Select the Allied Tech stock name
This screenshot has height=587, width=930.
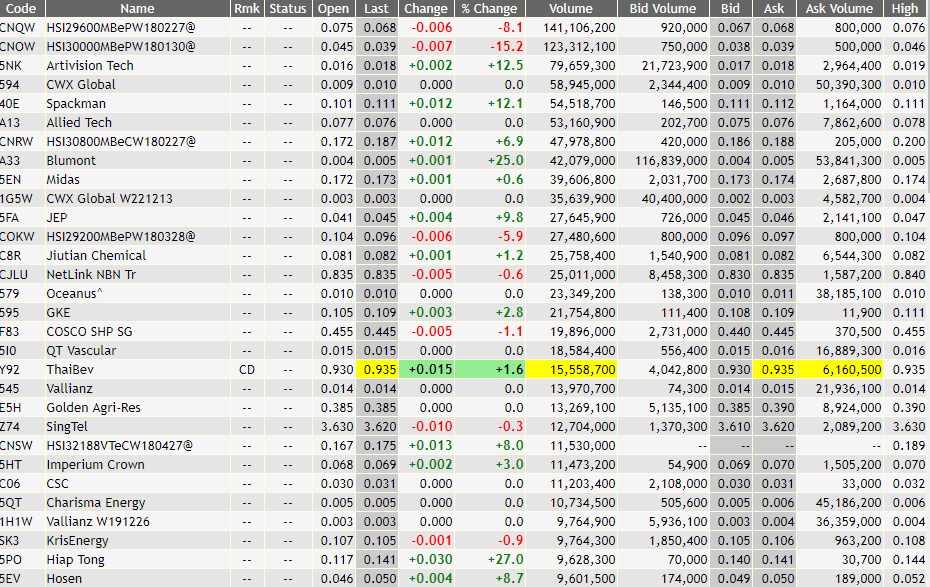79,122
